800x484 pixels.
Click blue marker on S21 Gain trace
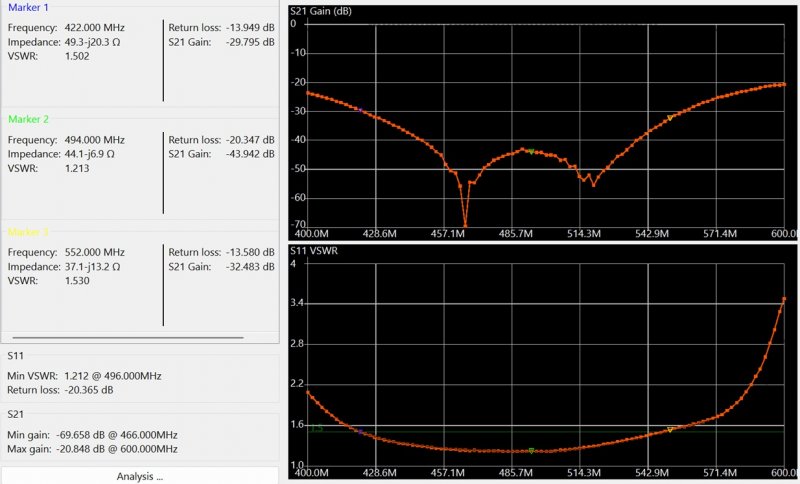tap(359, 109)
